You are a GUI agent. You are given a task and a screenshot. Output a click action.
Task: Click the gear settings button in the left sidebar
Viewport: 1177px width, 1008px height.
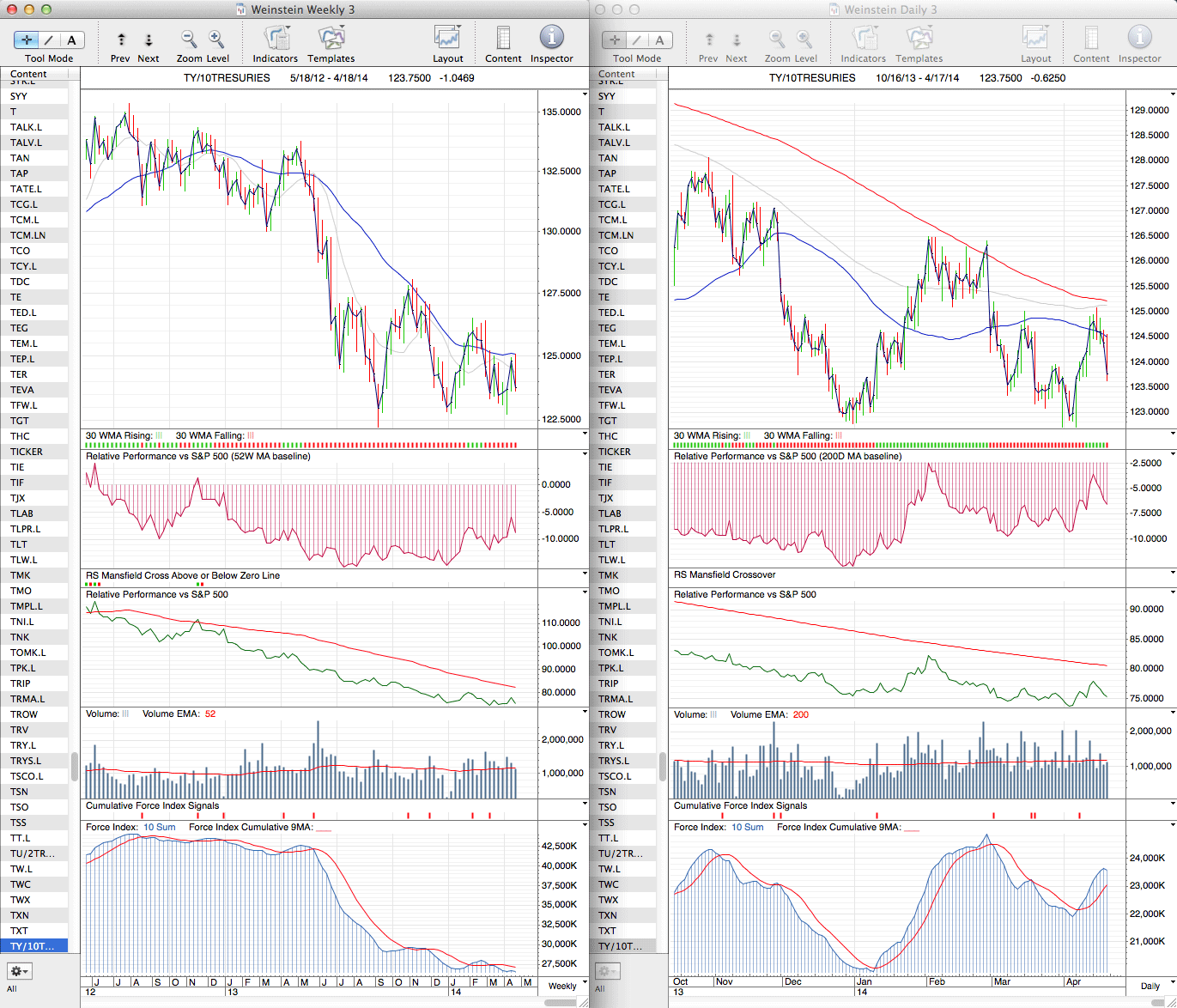tap(19, 971)
